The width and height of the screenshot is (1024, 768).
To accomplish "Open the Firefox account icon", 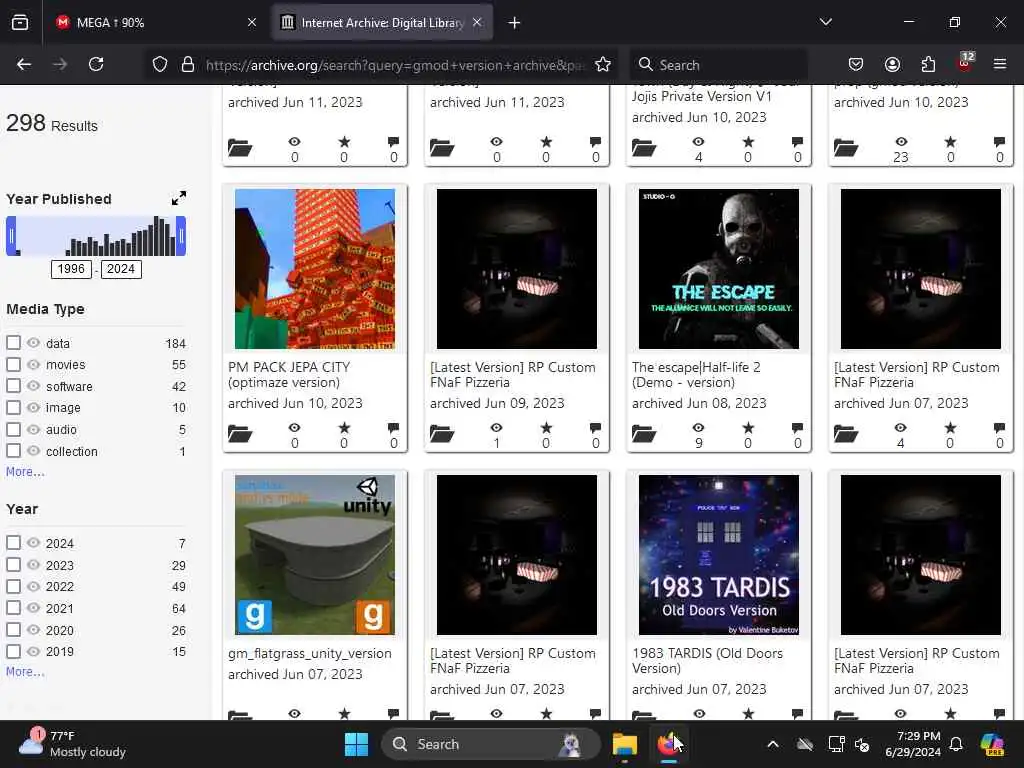I will tap(892, 64).
